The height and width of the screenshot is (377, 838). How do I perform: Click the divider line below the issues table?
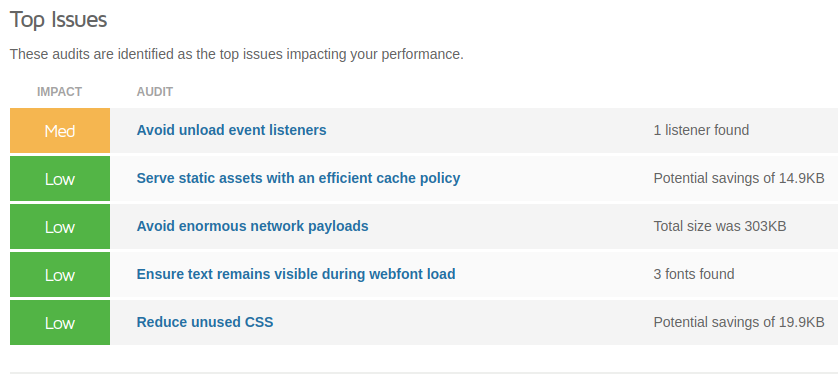click(x=424, y=373)
